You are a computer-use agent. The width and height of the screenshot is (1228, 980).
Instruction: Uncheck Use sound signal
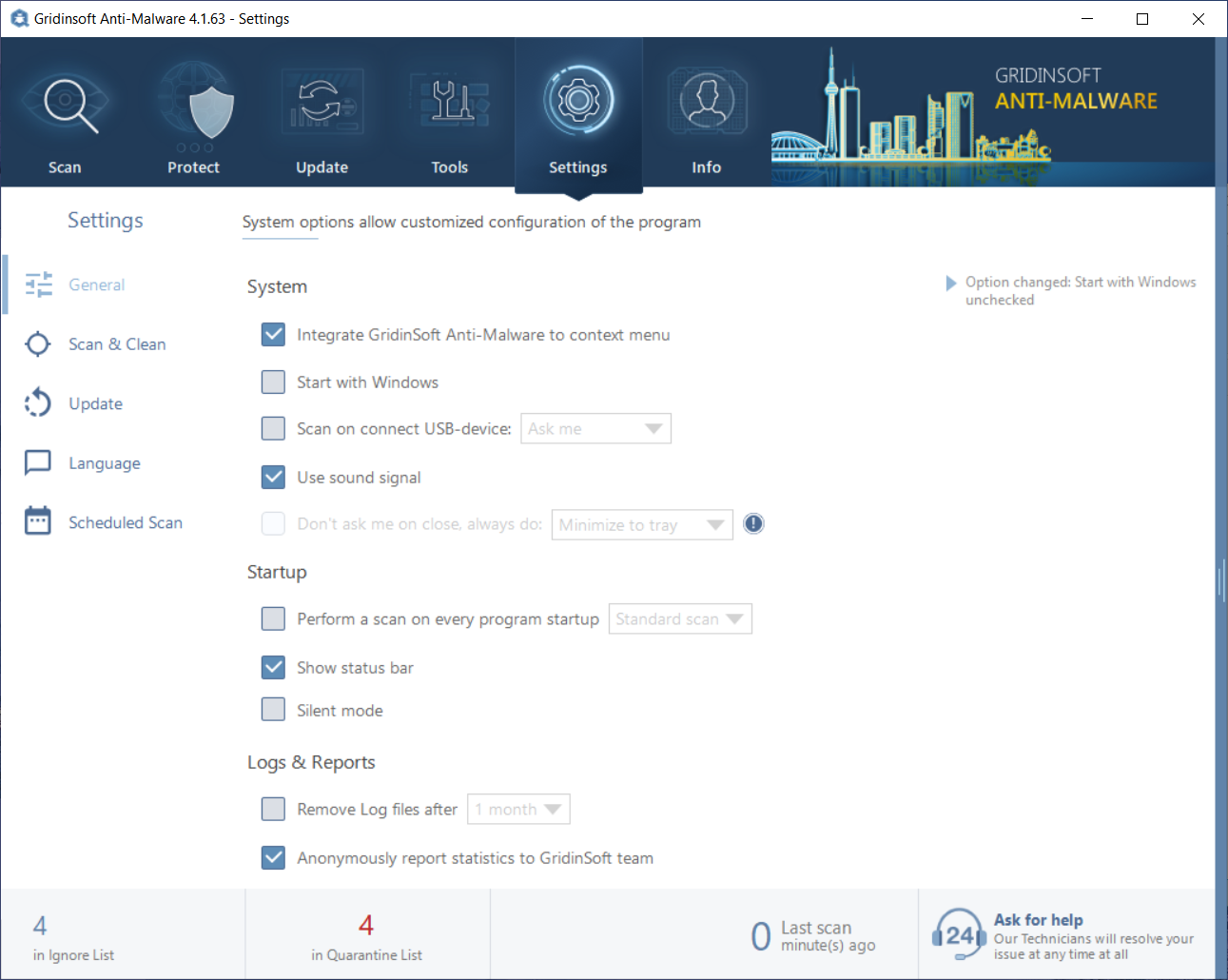point(273,477)
